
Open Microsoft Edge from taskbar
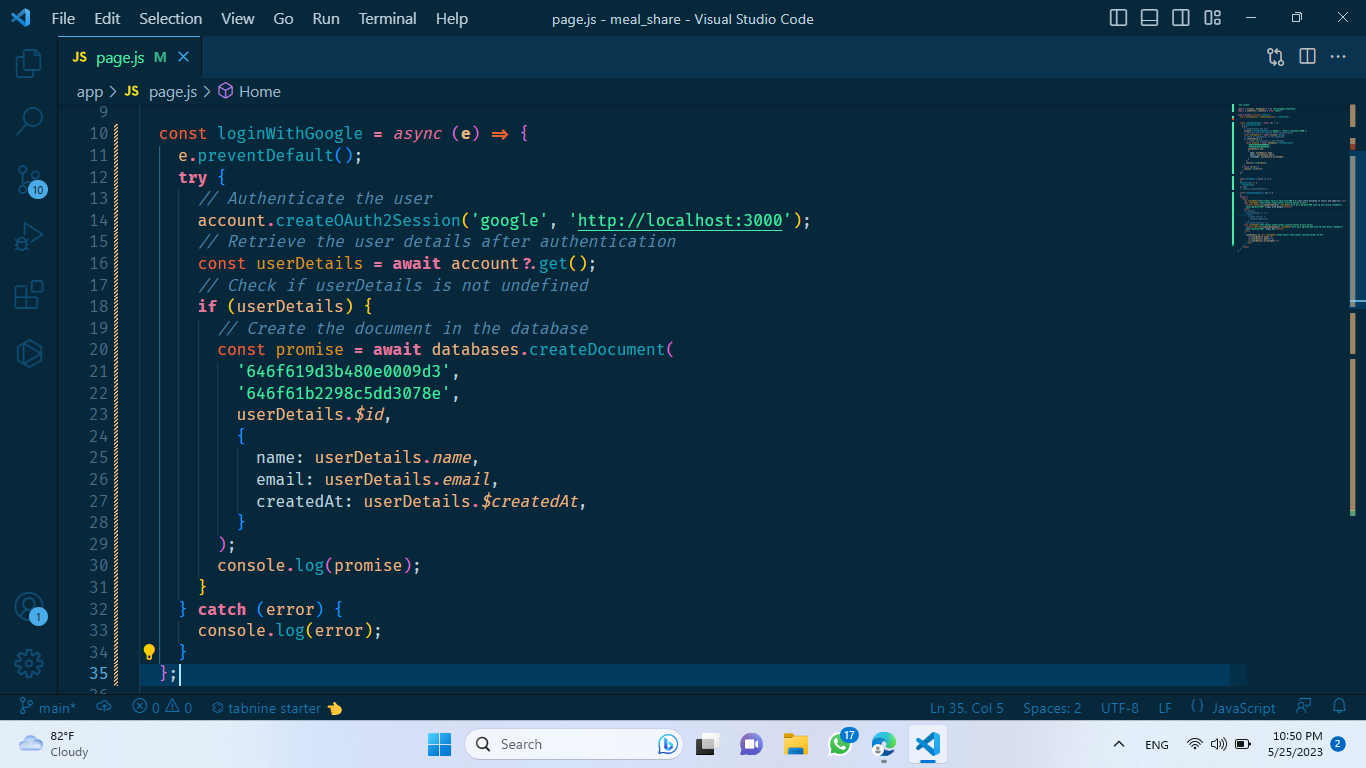click(884, 744)
